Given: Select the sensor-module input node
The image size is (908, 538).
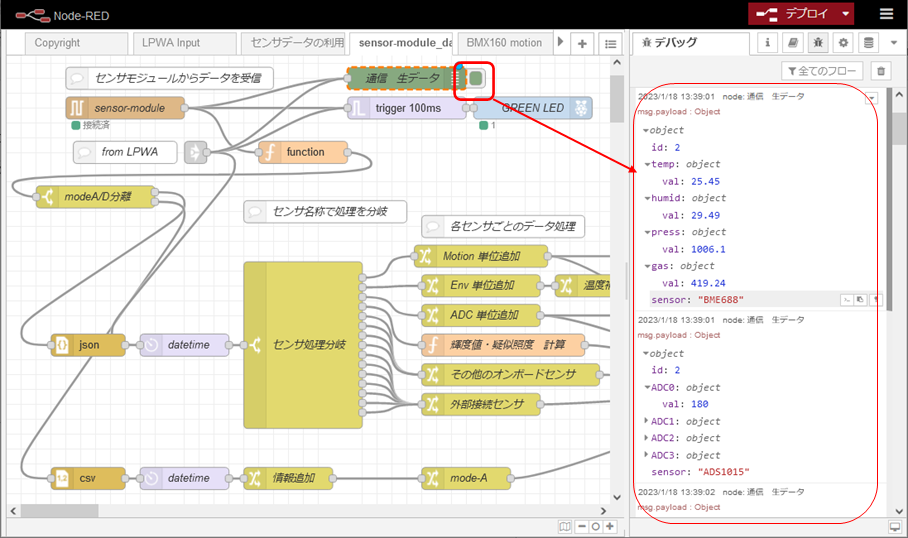Looking at the screenshot, I should point(126,108).
